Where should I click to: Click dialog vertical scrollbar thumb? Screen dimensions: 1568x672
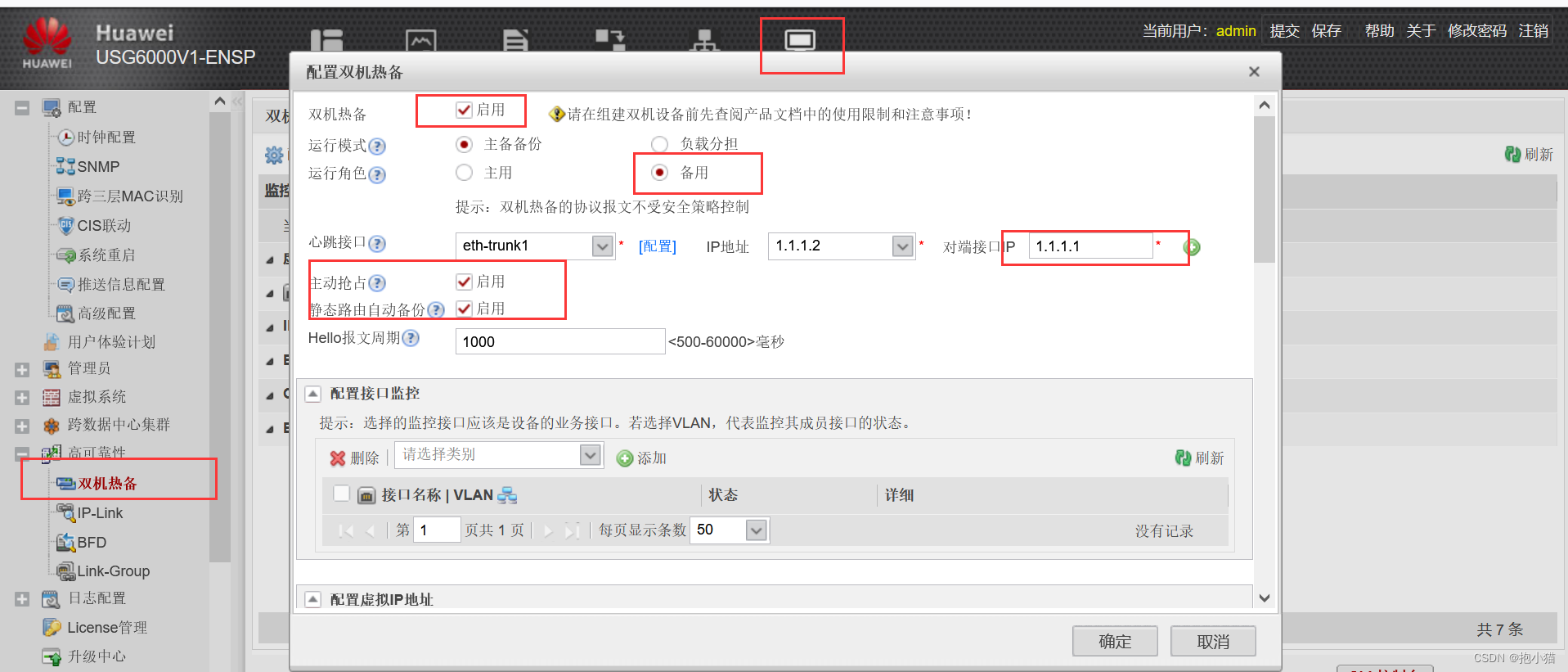(x=1265, y=190)
